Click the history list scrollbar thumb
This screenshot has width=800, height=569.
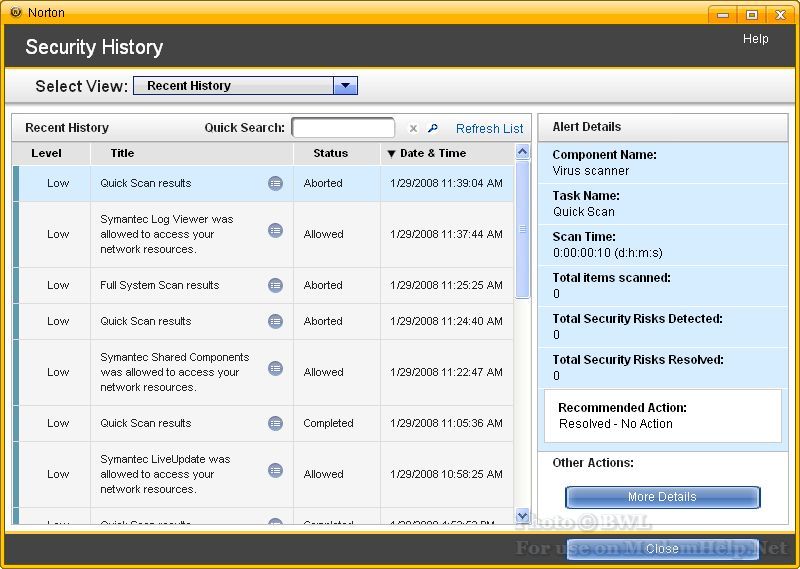coord(522,229)
